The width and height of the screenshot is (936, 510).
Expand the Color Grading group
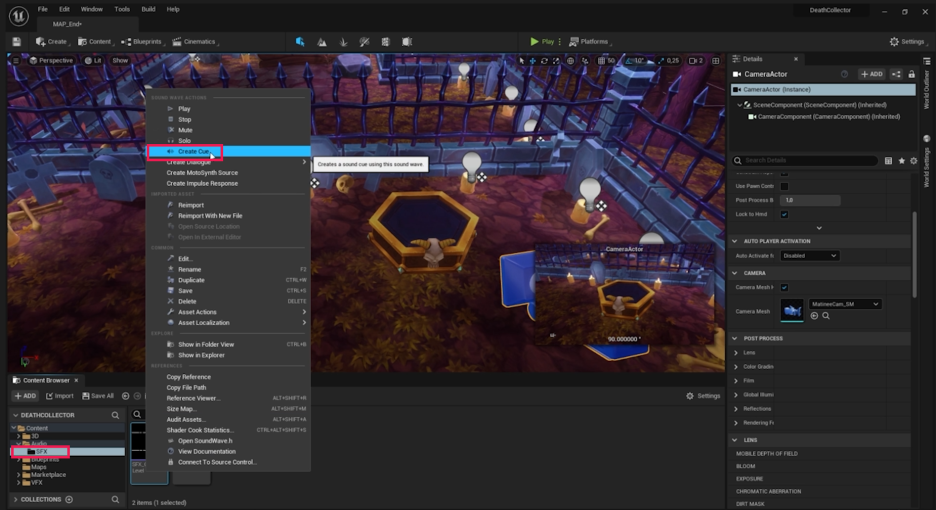[736, 367]
